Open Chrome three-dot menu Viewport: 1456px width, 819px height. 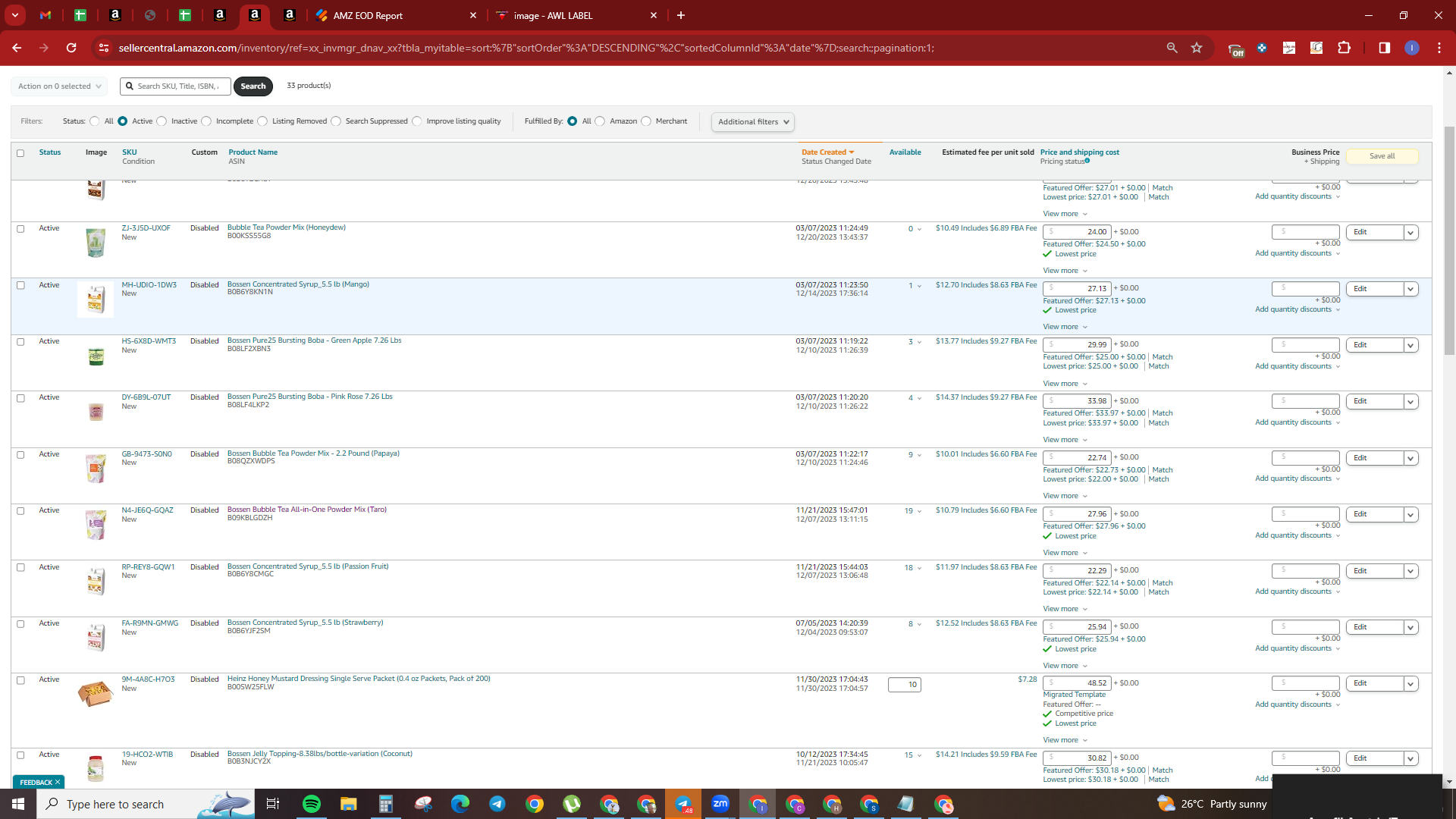(x=1439, y=48)
